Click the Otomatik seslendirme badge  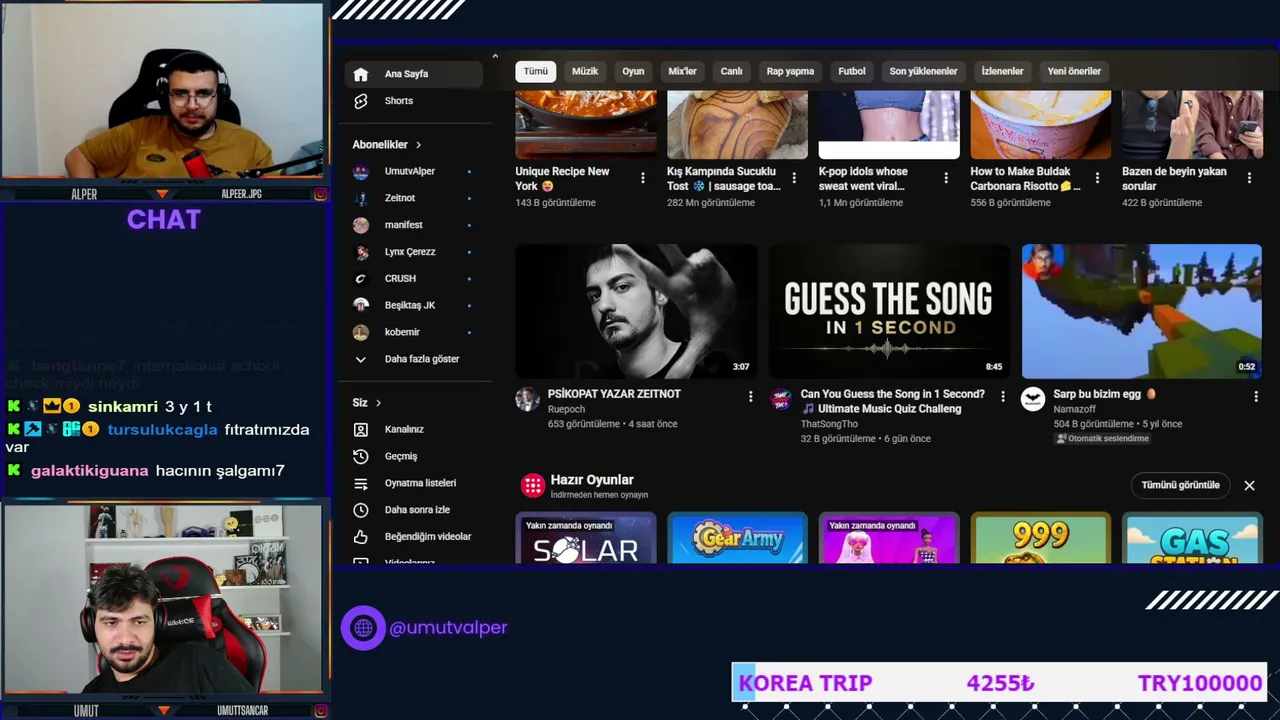[x=1102, y=439]
